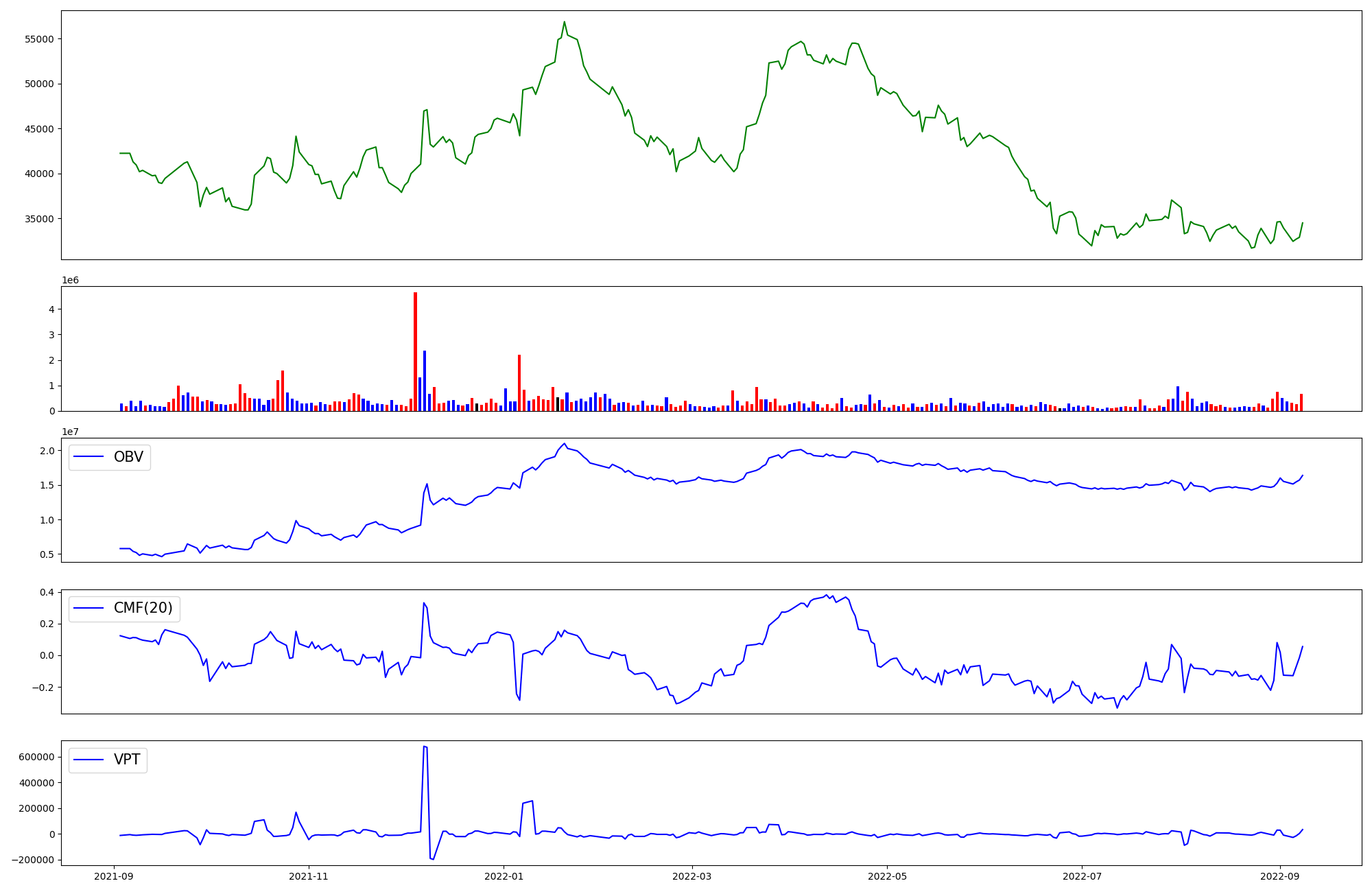Click the VPT legend label

point(127,760)
